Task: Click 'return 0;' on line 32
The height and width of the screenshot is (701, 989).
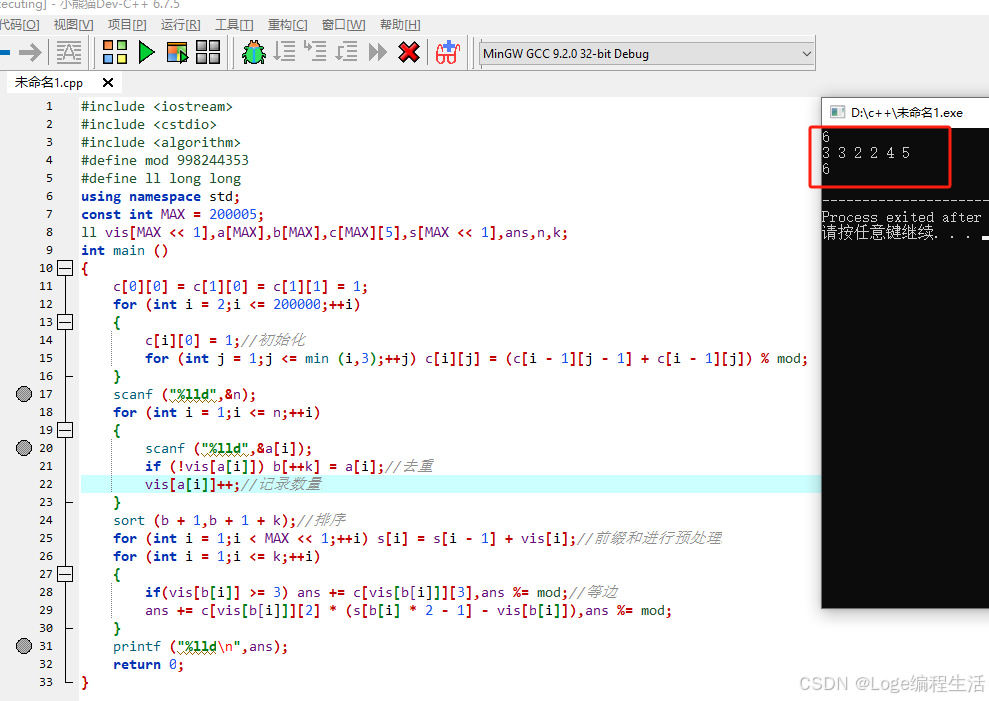Action: (148, 664)
